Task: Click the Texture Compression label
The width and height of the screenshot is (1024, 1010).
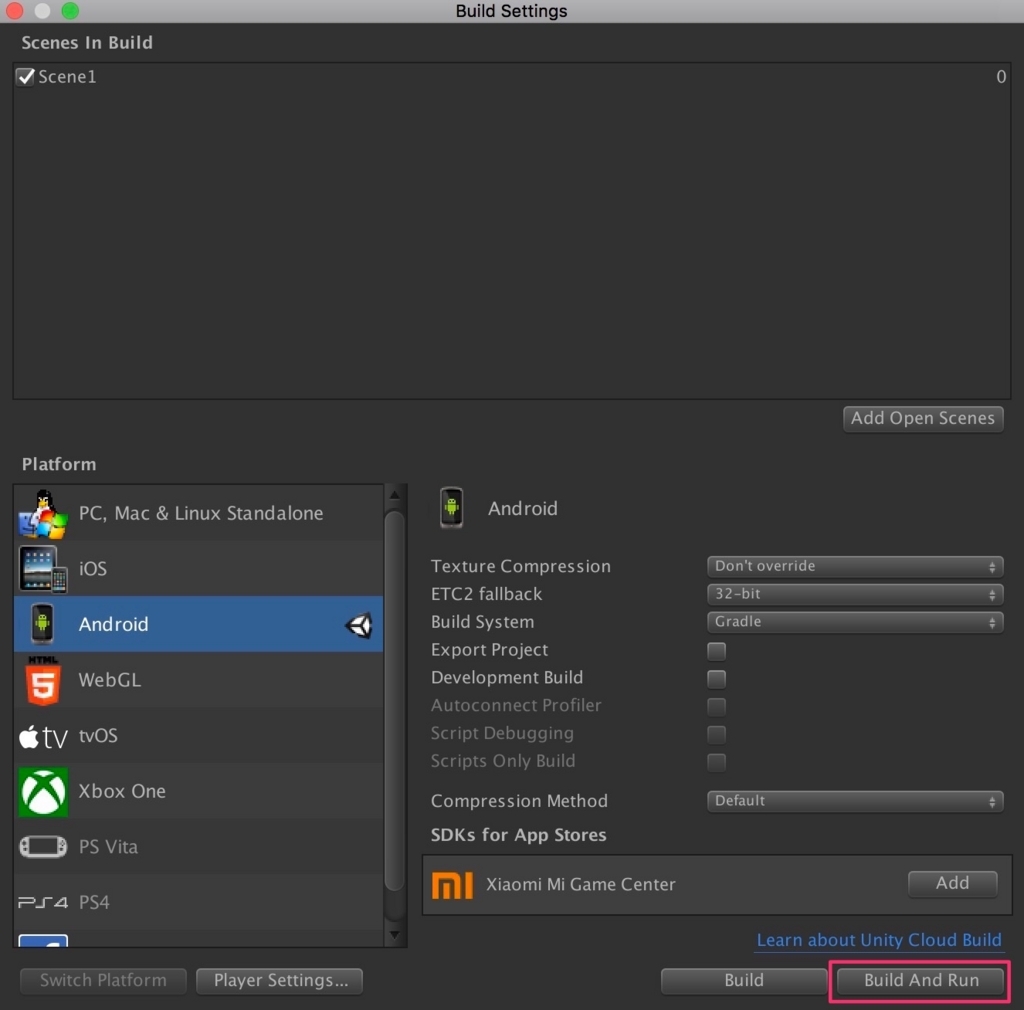Action: pyautogui.click(x=520, y=567)
